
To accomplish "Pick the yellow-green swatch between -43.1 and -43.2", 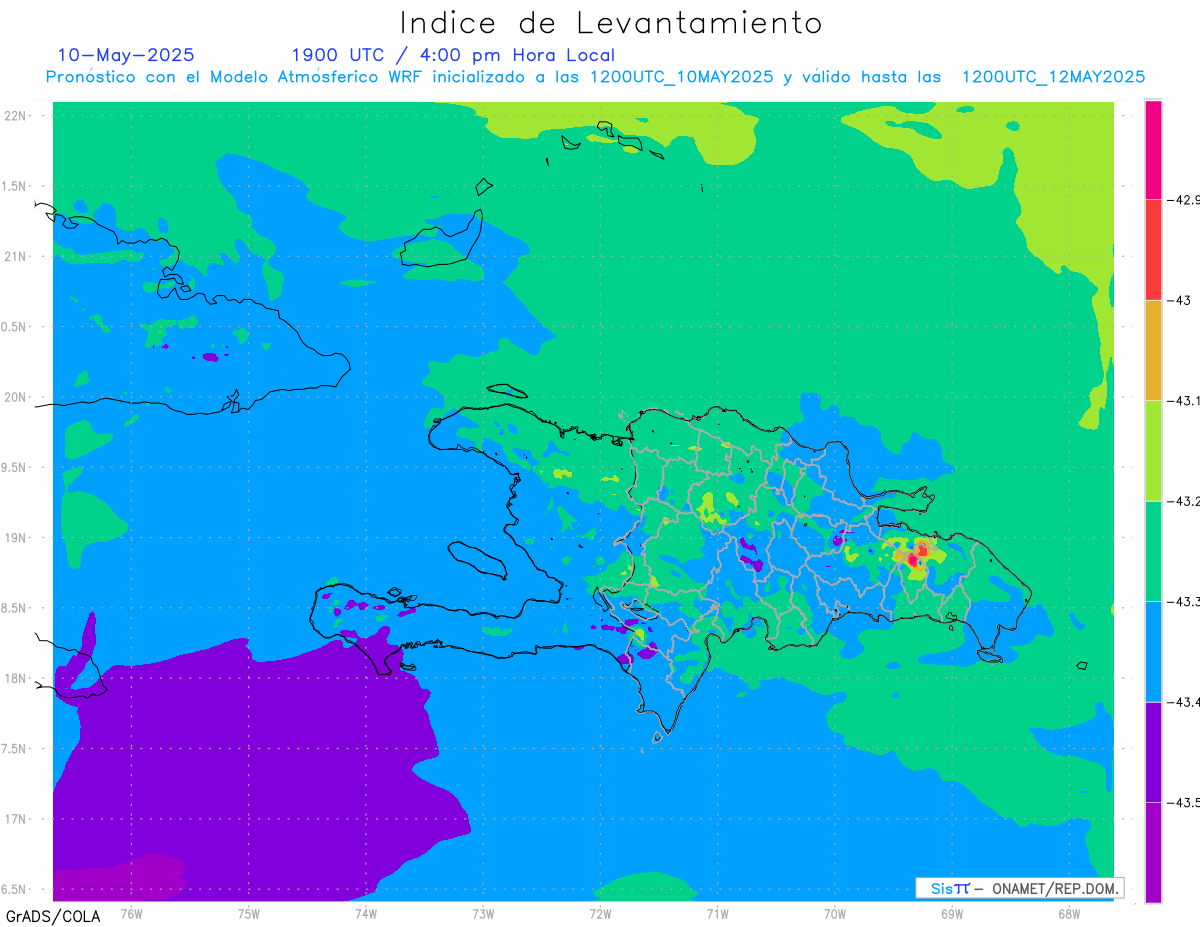I will click(1153, 450).
